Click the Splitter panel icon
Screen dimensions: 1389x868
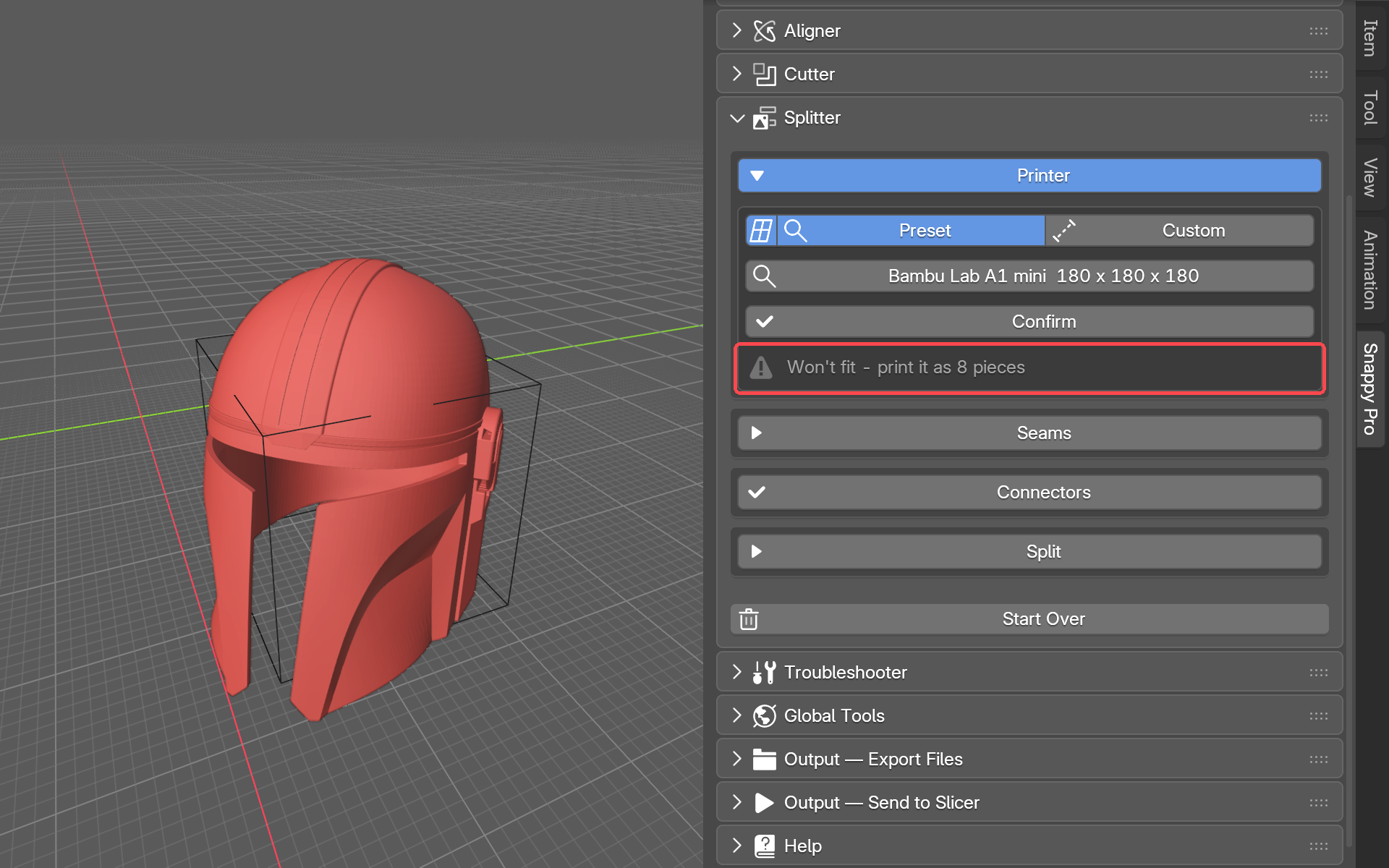764,118
